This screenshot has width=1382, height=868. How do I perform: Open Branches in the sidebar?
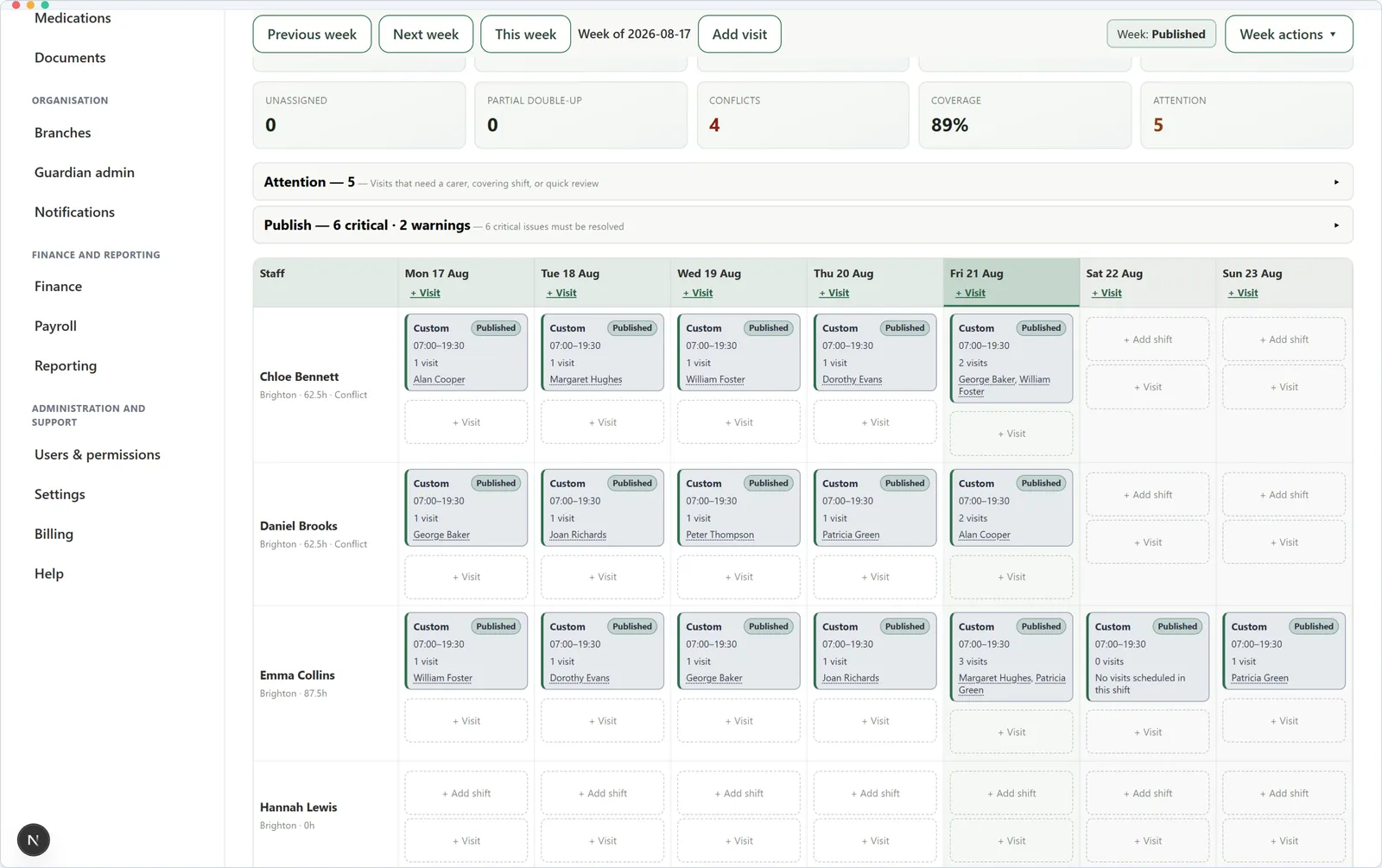(x=62, y=133)
